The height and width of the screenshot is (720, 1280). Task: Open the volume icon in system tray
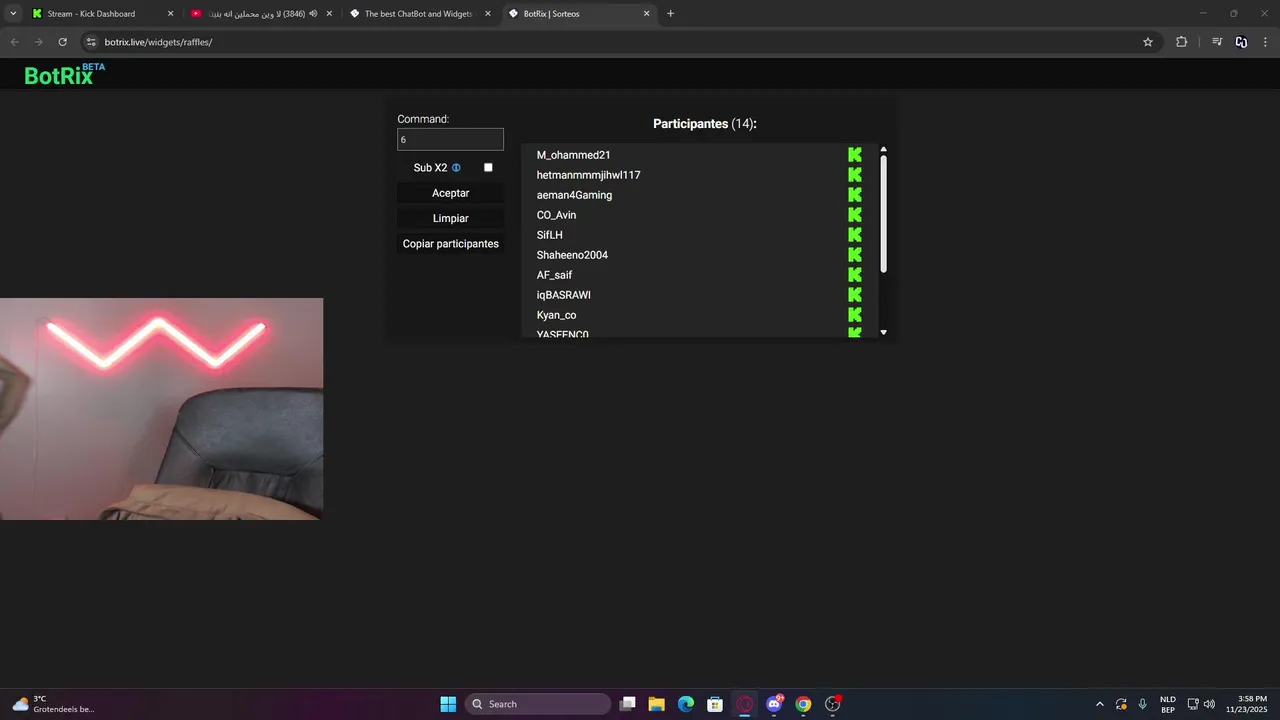click(x=1209, y=704)
